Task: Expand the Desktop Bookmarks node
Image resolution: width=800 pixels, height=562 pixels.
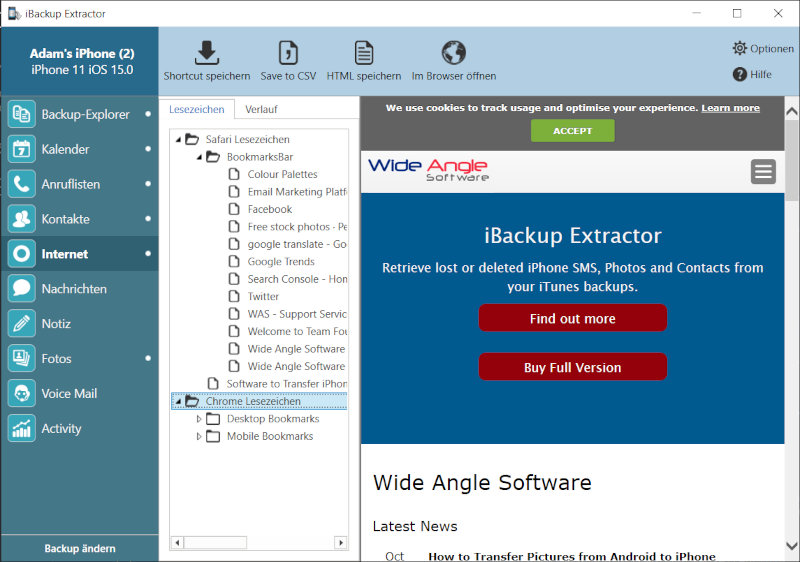Action: (199, 419)
